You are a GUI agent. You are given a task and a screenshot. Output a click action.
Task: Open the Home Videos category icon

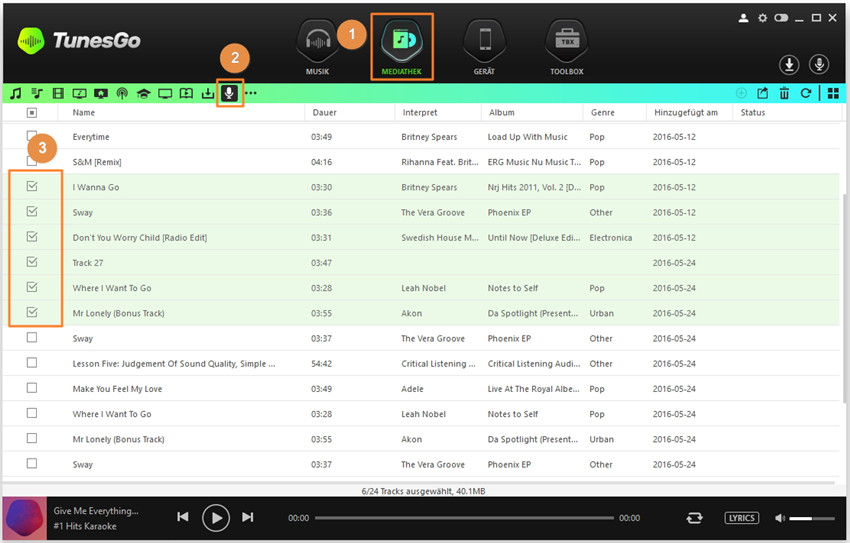[x=101, y=93]
